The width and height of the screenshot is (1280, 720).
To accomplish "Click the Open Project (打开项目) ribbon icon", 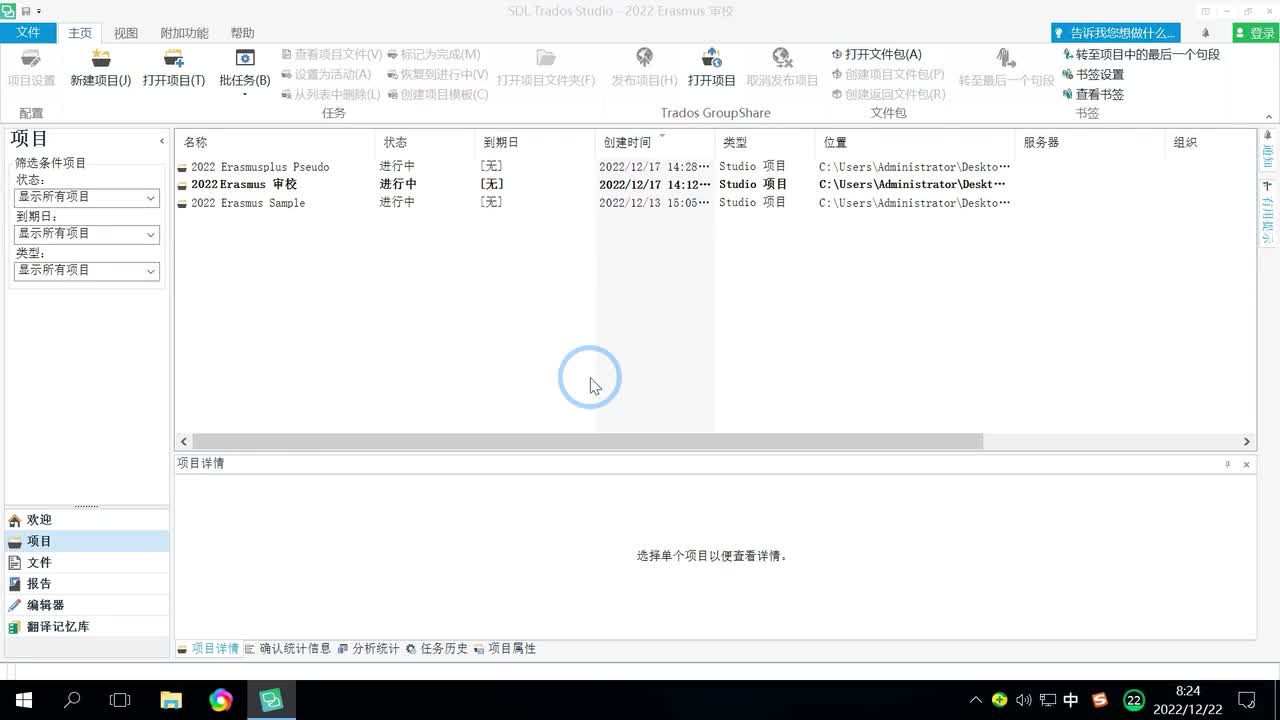I will point(174,59).
